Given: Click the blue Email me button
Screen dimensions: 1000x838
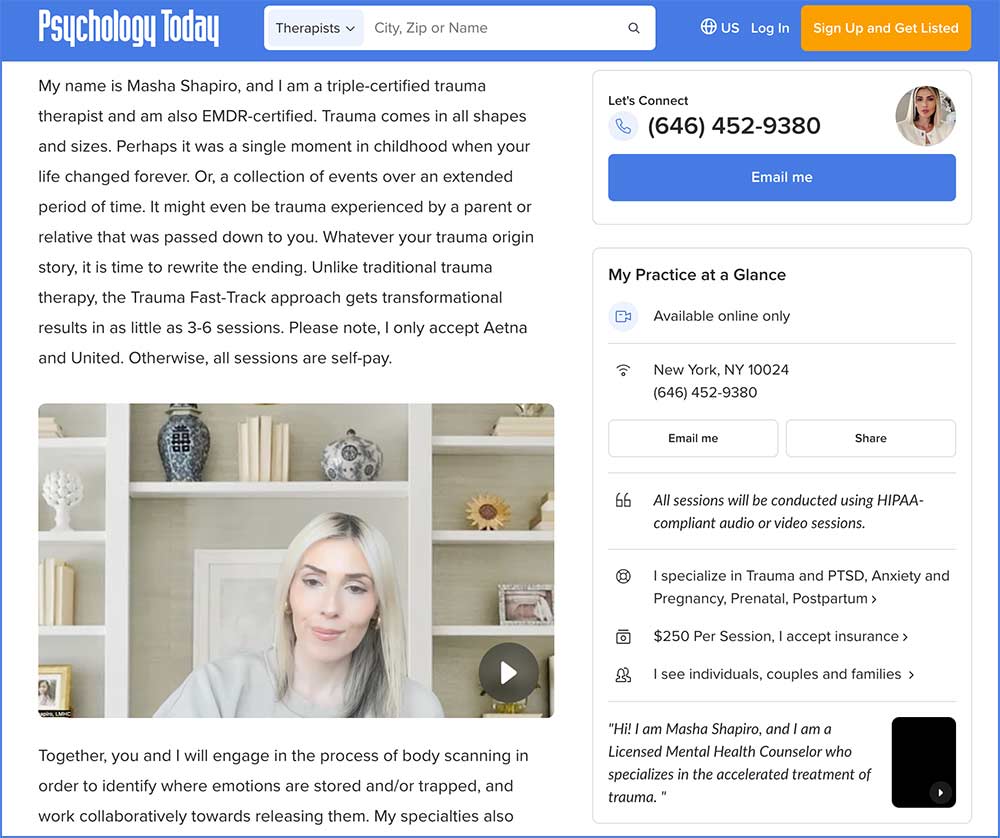Looking at the screenshot, I should pyautogui.click(x=781, y=177).
